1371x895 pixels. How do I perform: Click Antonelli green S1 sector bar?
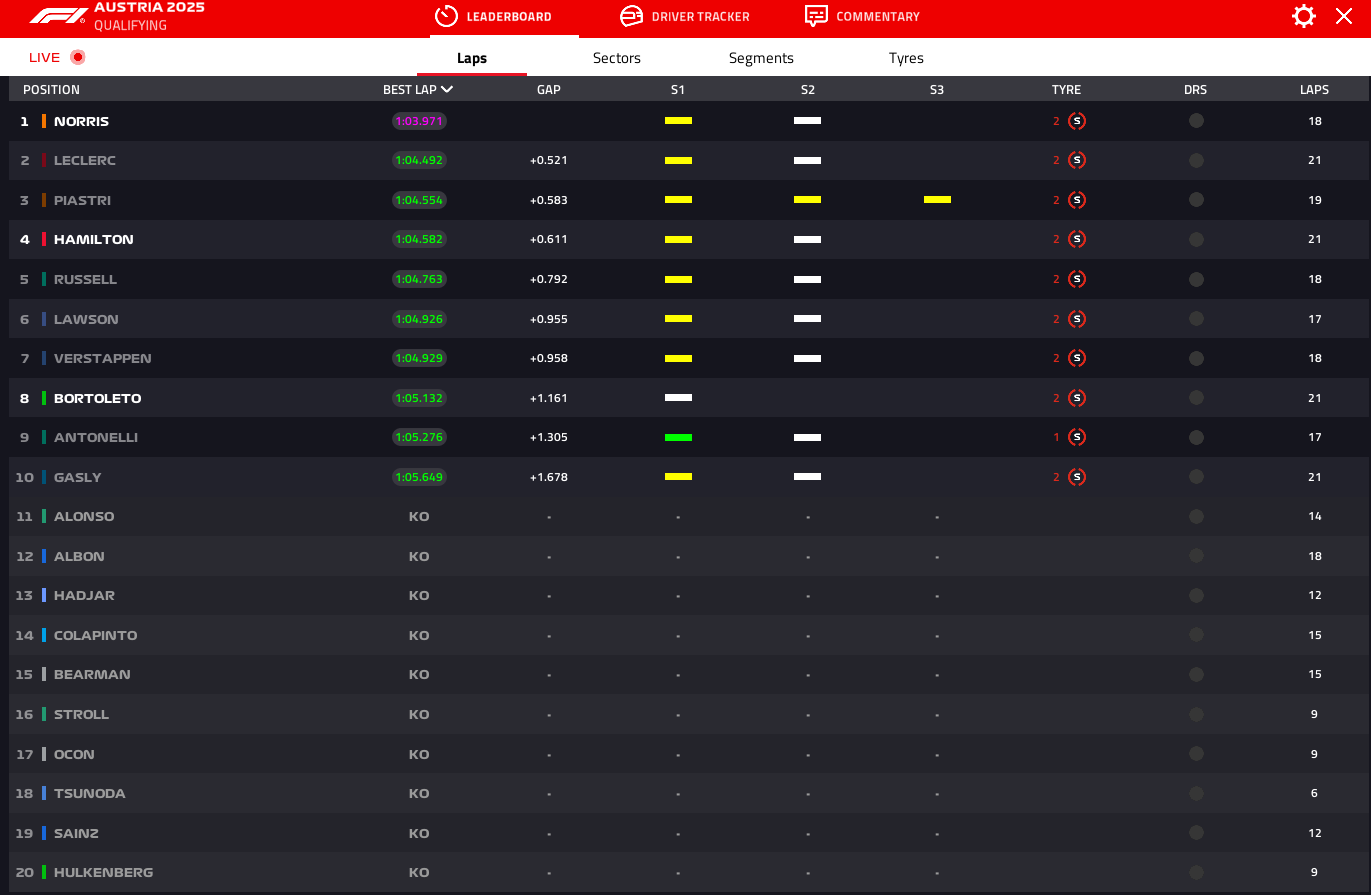click(x=678, y=437)
